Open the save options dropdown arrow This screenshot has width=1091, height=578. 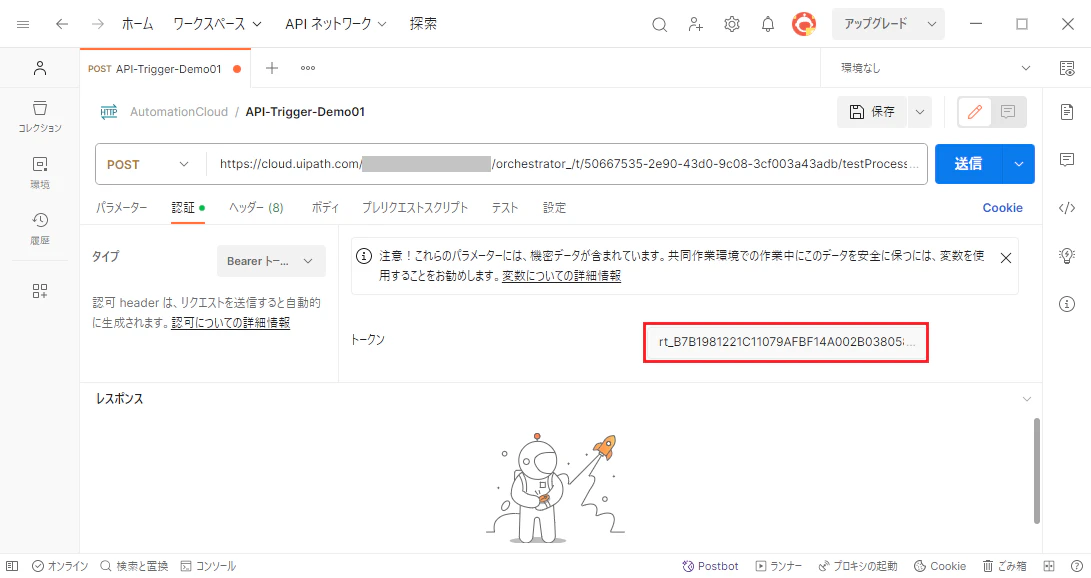[x=920, y=112]
